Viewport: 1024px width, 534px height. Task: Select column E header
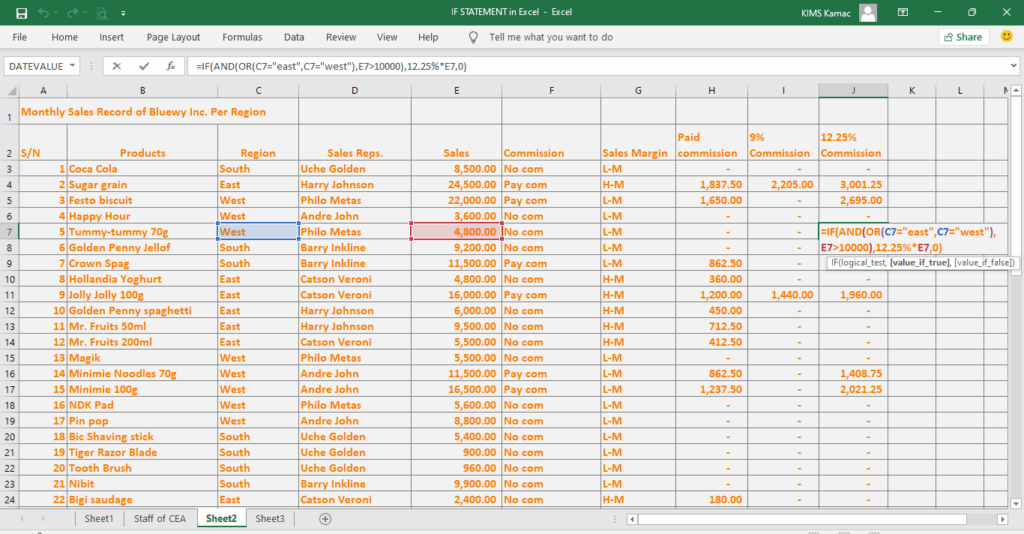point(456,91)
